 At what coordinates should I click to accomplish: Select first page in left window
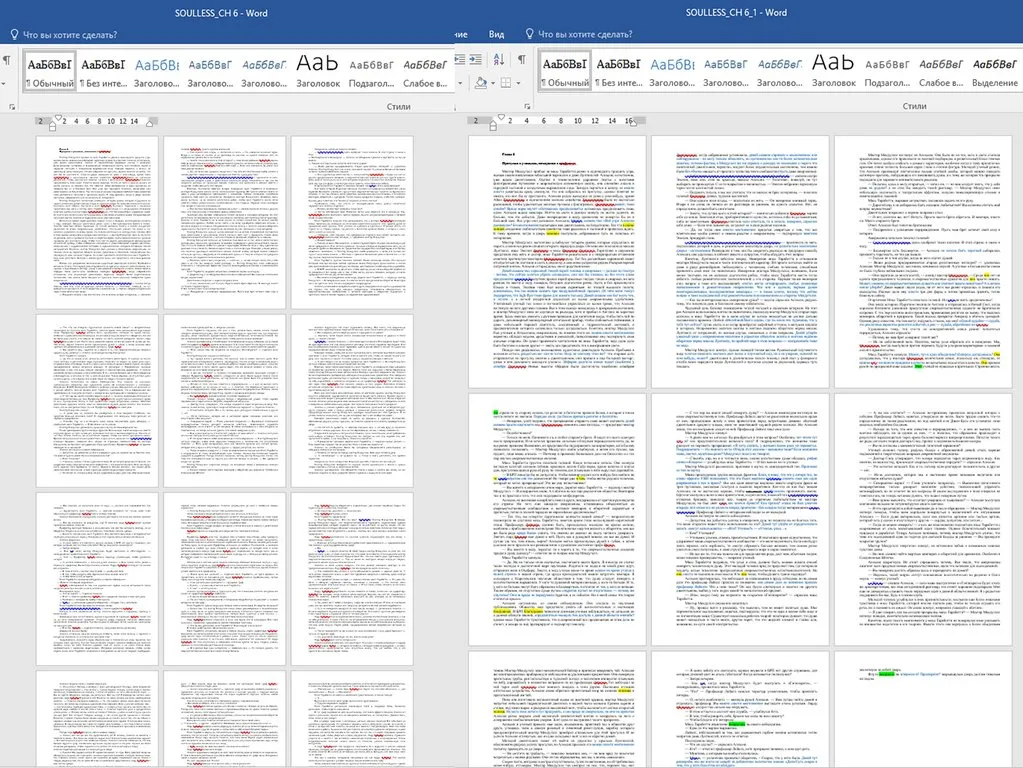coord(97,222)
